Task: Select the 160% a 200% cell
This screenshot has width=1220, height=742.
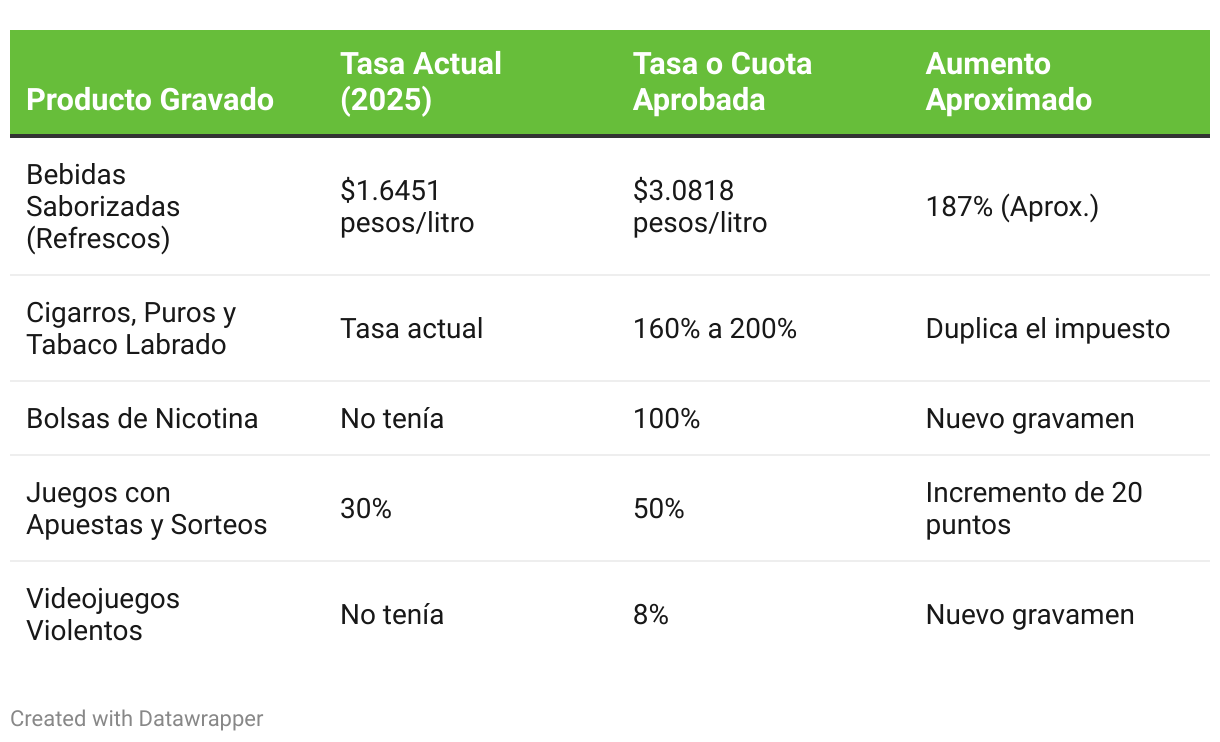Action: pyautogui.click(x=715, y=329)
